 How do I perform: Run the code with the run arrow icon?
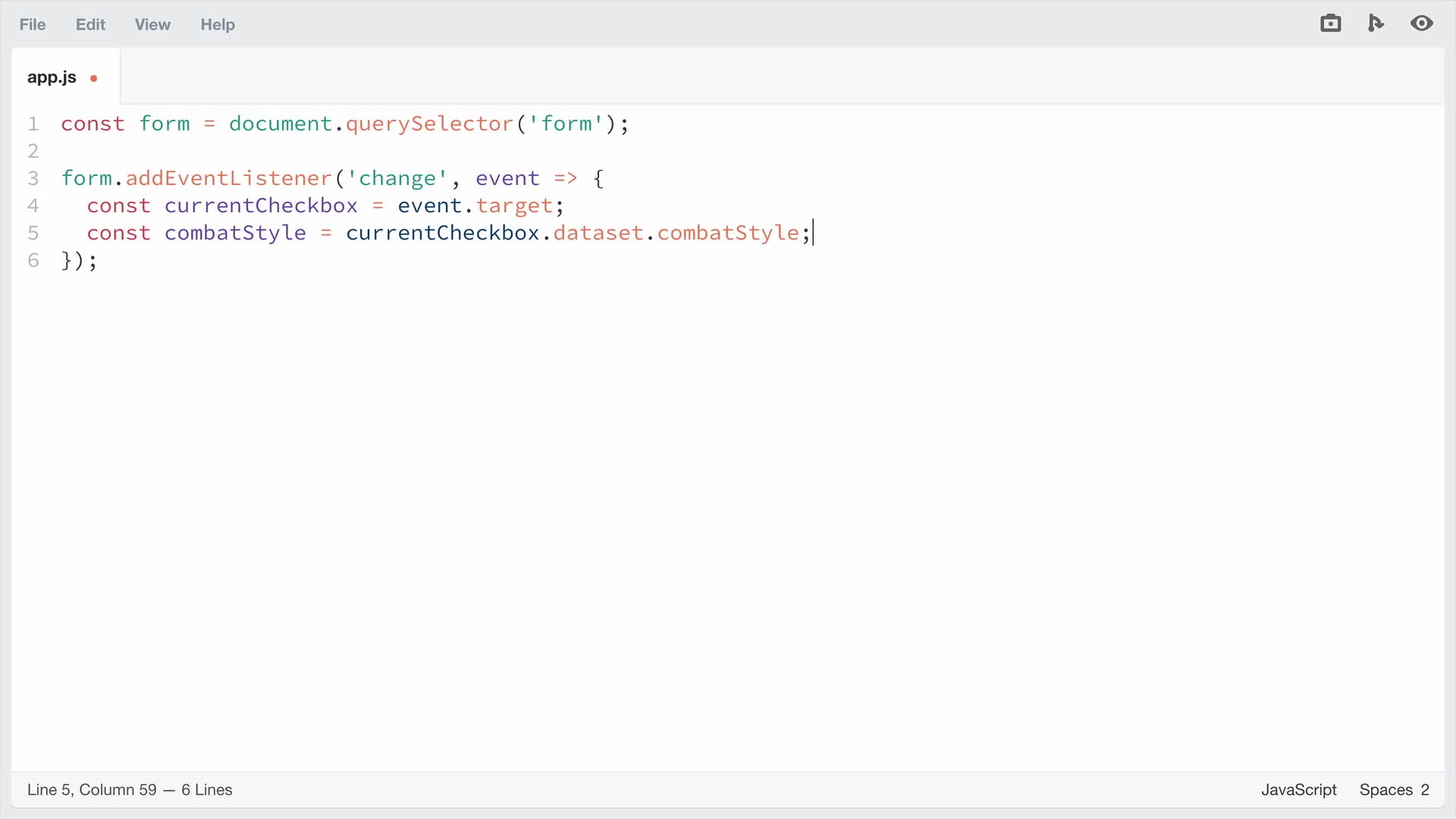[1376, 24]
